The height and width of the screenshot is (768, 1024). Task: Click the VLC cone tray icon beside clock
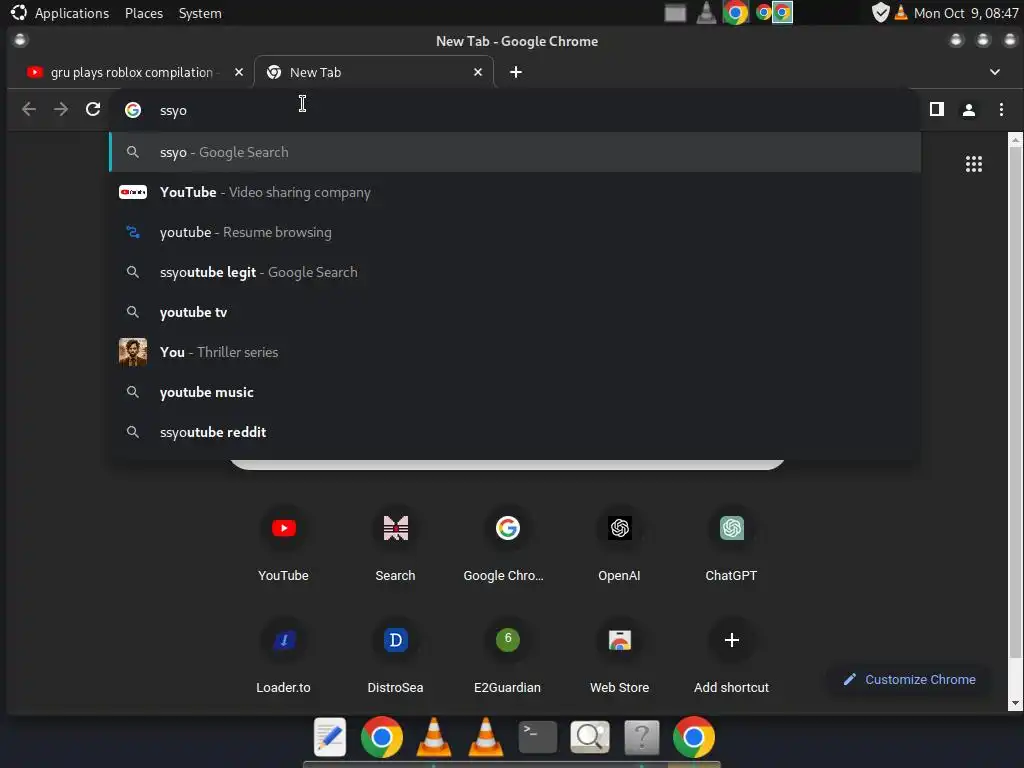901,12
